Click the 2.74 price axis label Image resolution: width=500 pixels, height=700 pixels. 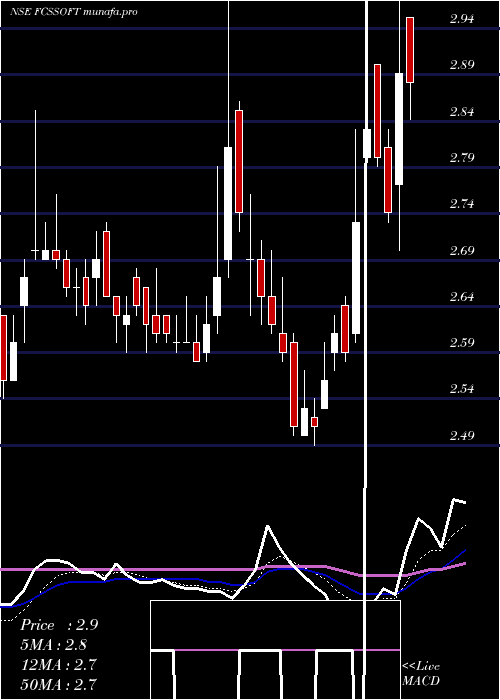coord(462,204)
